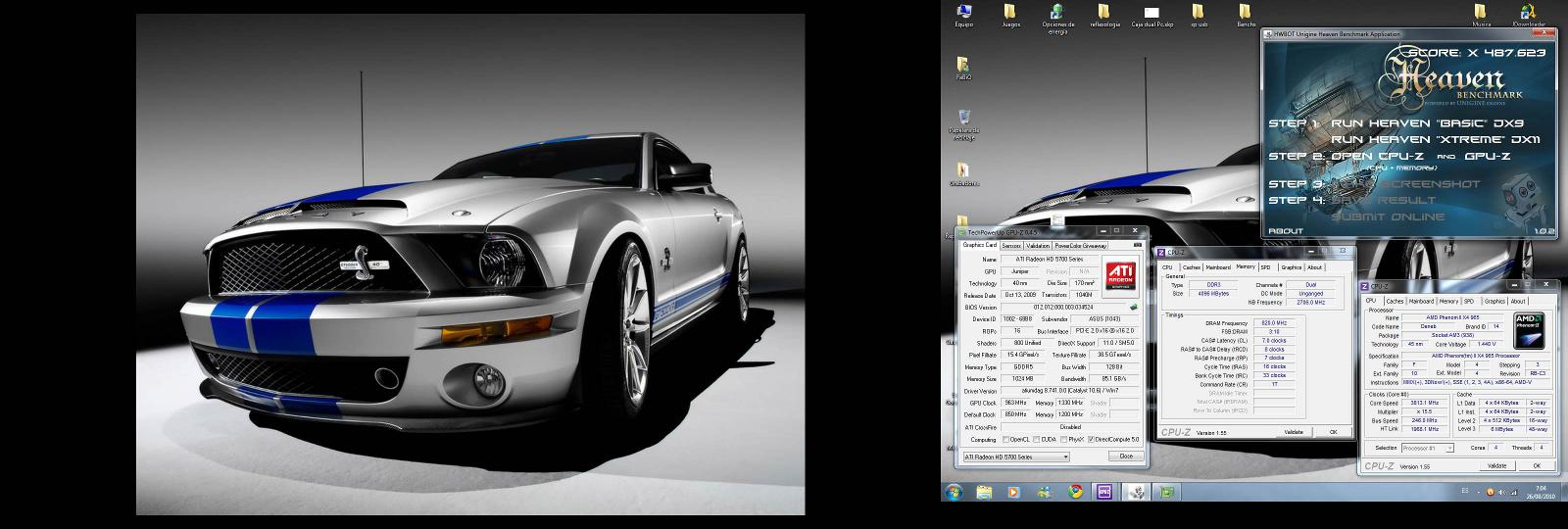1568x529 pixels.
Task: Click Close button in GPU-Z
Action: pos(1126,457)
